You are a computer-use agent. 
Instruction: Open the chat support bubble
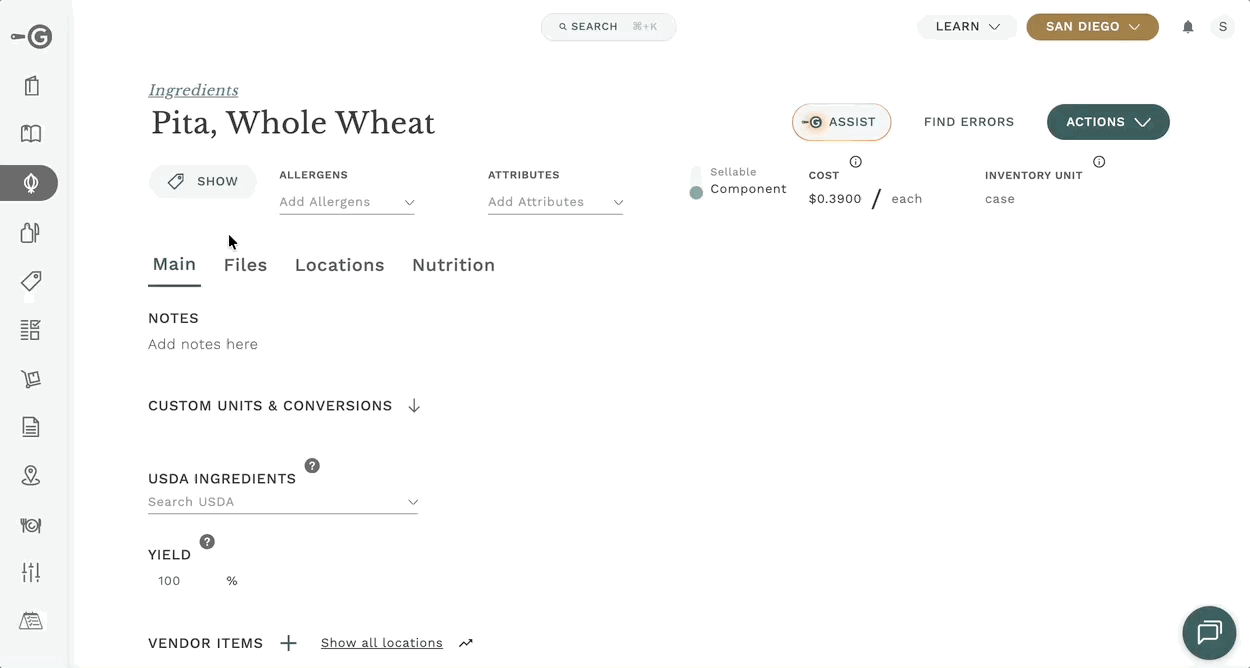[x=1209, y=633]
